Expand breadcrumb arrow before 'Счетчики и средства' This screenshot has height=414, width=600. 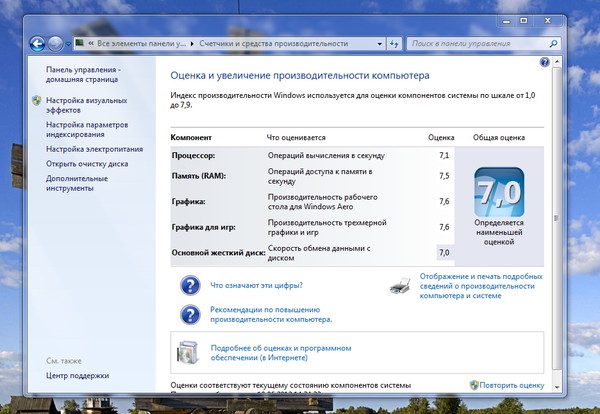coord(192,44)
